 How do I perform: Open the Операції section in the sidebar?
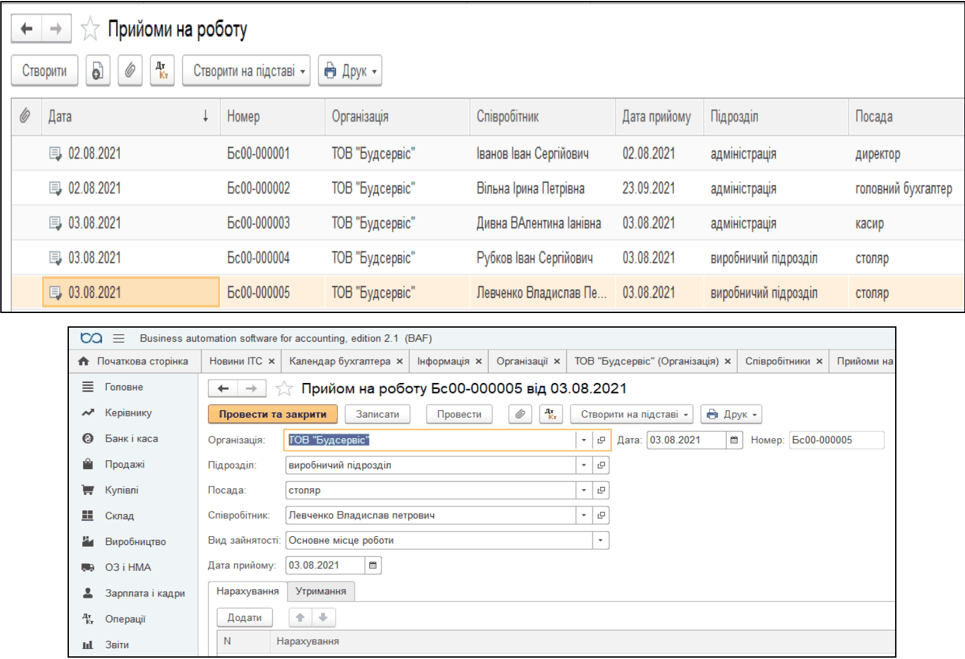[125, 619]
